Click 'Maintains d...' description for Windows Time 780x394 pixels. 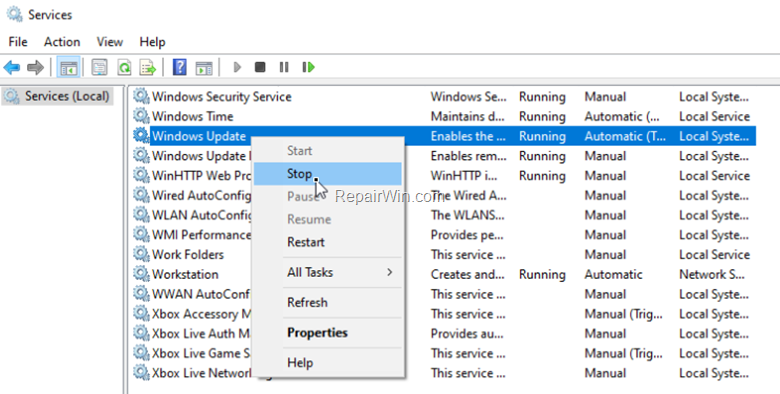coord(467,116)
